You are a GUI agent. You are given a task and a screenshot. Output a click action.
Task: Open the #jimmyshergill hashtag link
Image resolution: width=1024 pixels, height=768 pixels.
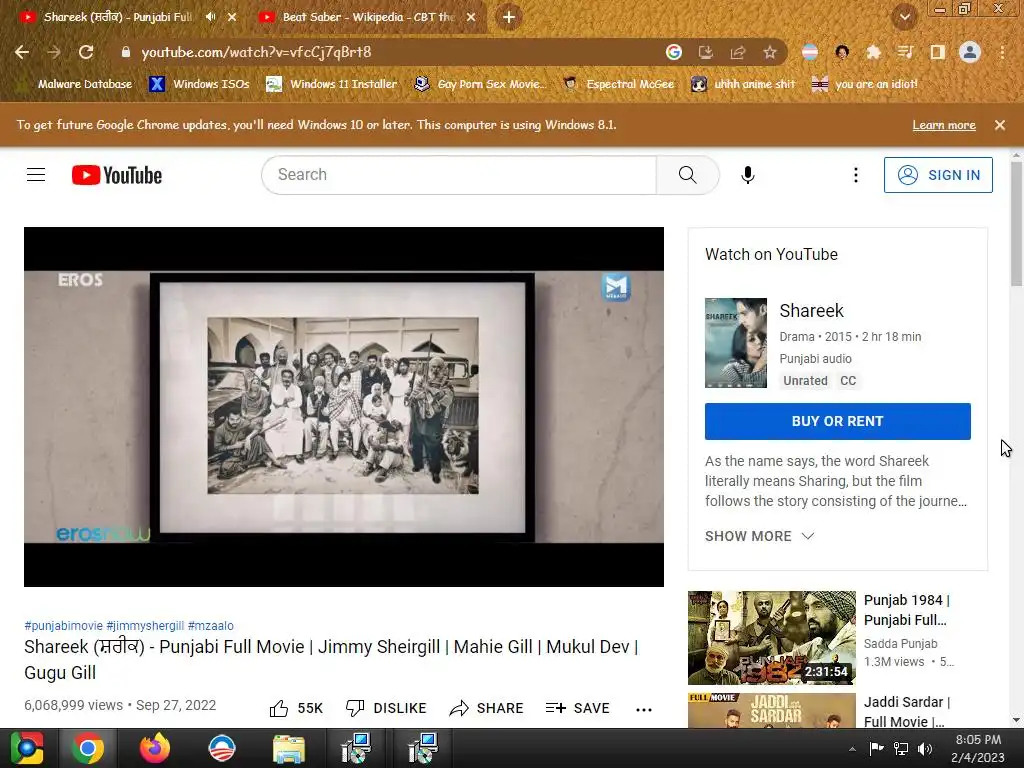(145, 626)
